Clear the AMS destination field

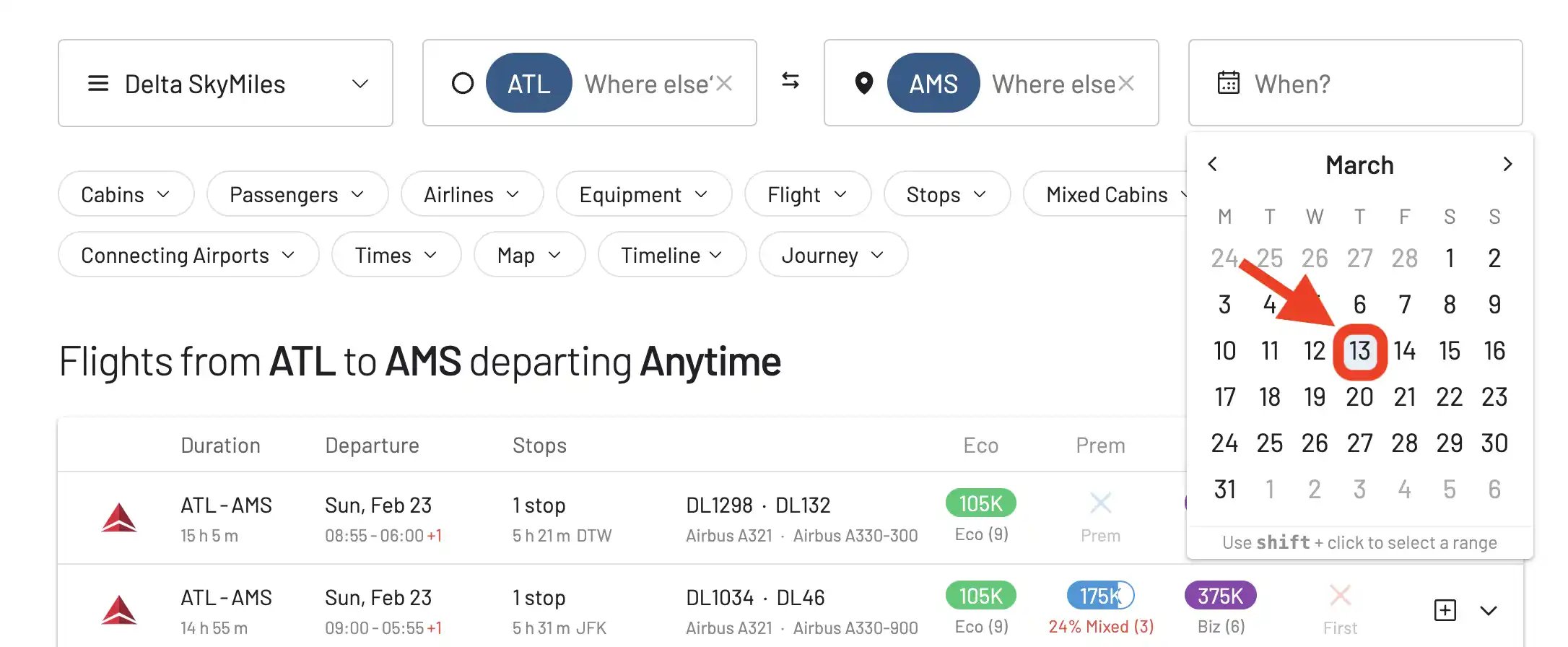(x=1125, y=84)
